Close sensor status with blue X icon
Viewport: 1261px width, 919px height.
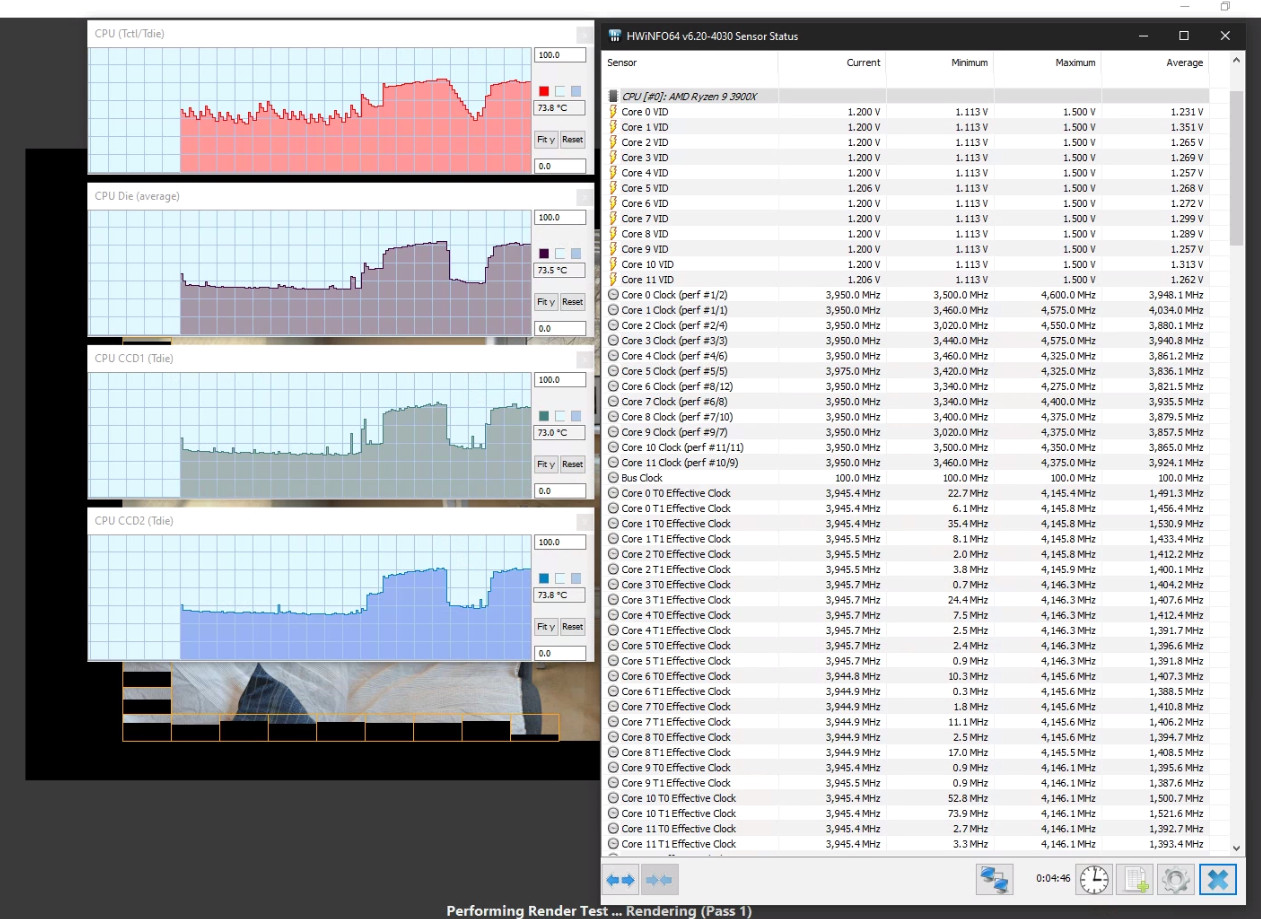[1218, 880]
